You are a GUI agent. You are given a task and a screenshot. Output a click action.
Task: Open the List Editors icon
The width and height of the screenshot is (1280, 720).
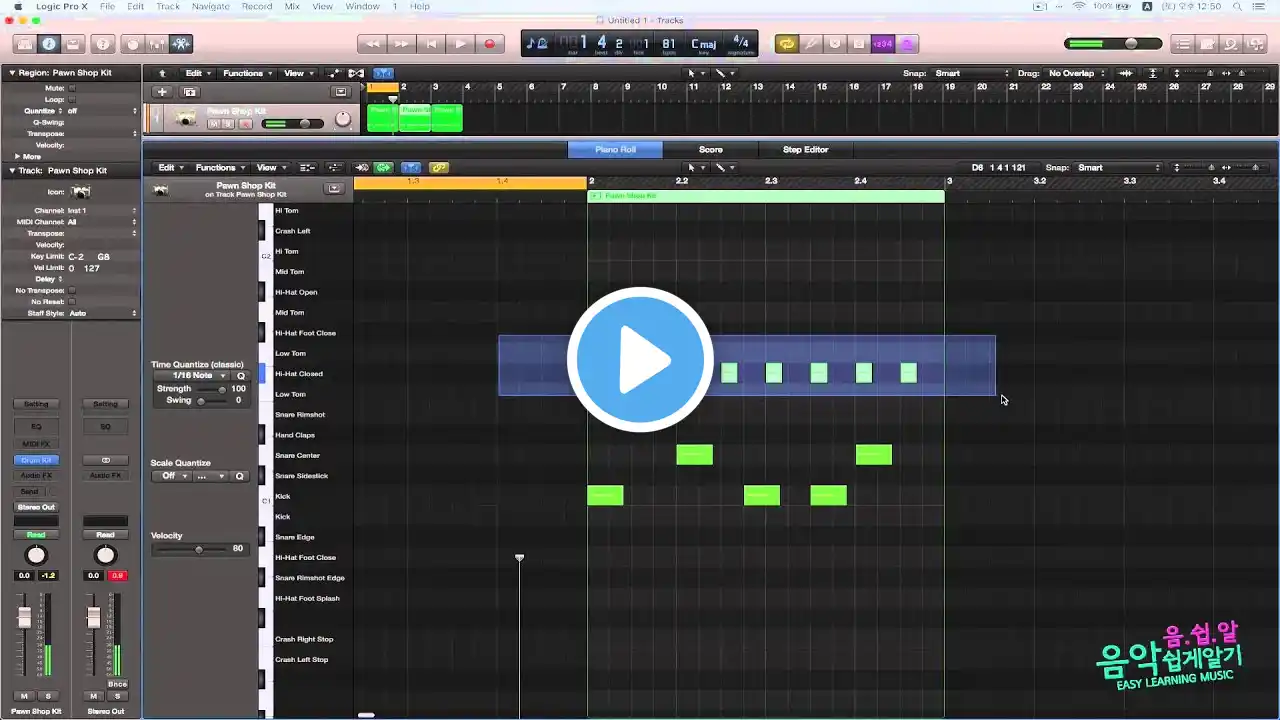tap(1184, 44)
